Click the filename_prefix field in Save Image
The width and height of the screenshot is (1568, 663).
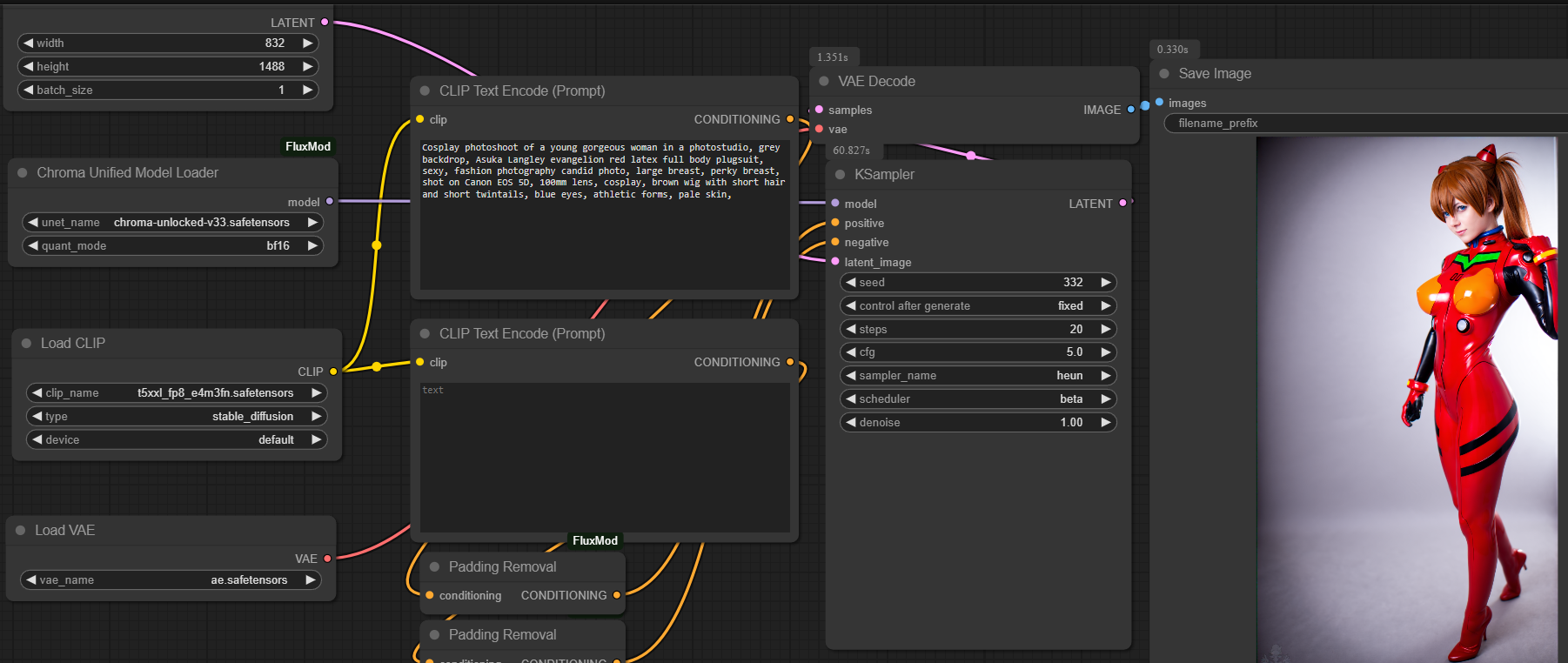[1366, 124]
